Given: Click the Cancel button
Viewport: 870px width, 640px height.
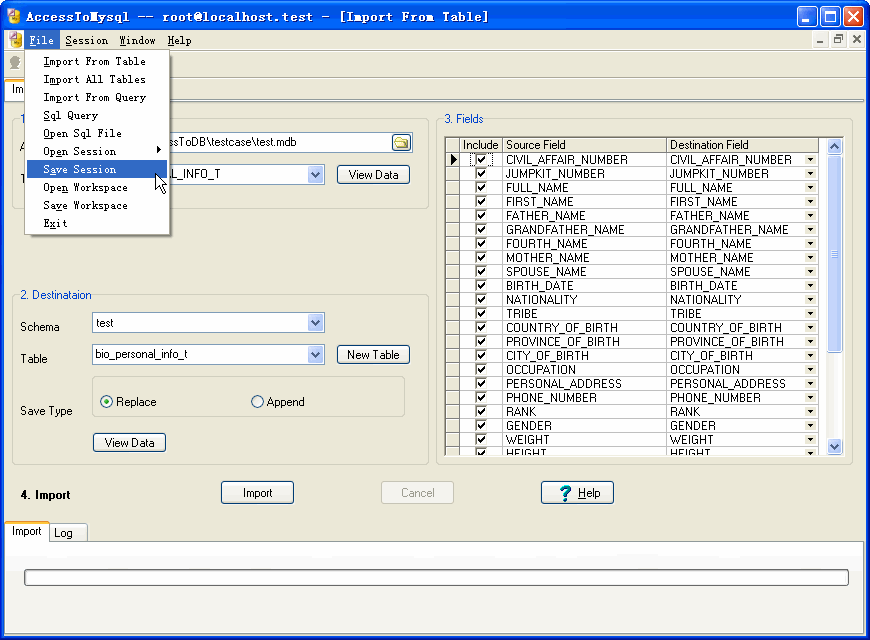Looking at the screenshot, I should click(417, 493).
